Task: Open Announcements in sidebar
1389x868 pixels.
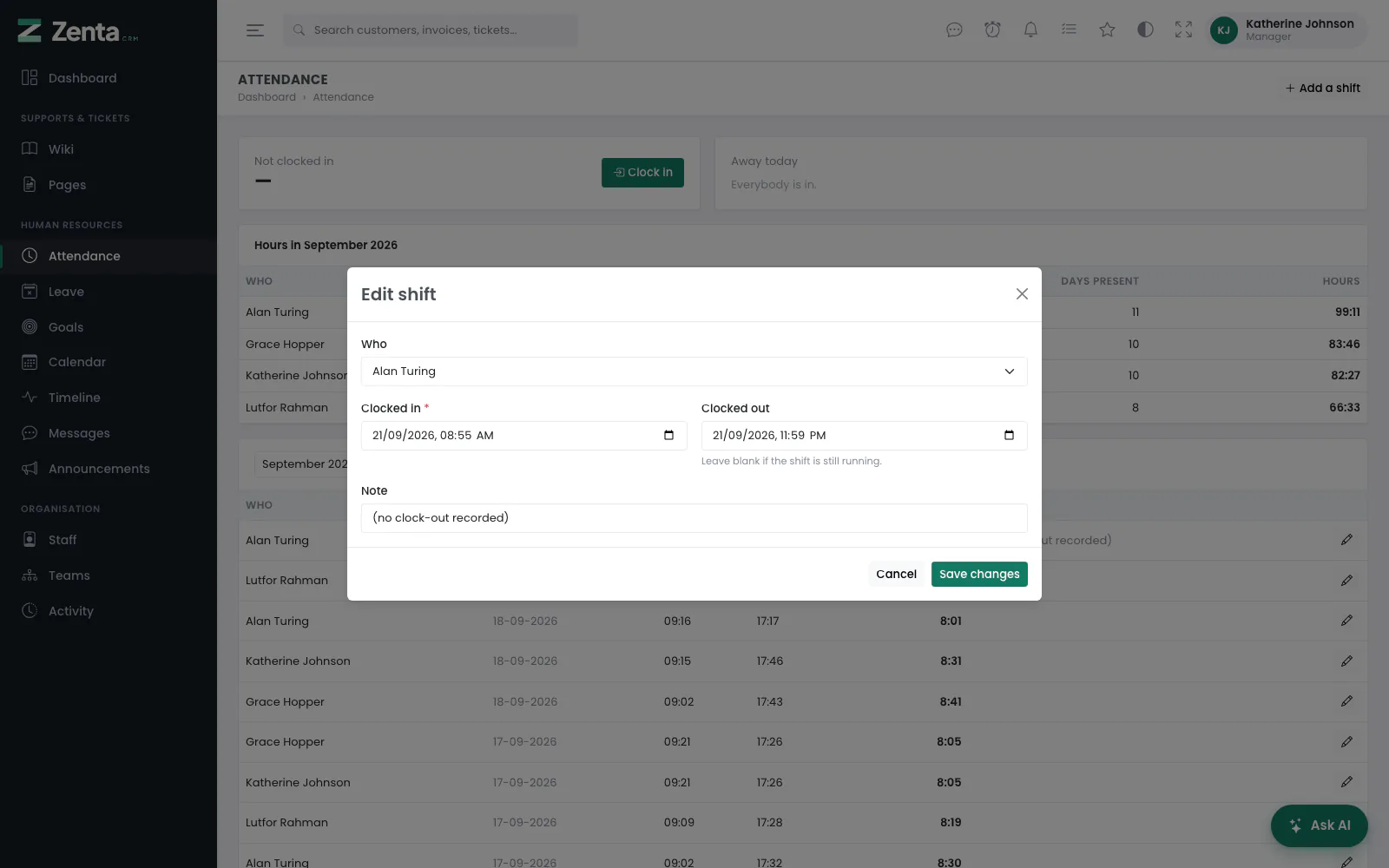Action: coord(109,469)
